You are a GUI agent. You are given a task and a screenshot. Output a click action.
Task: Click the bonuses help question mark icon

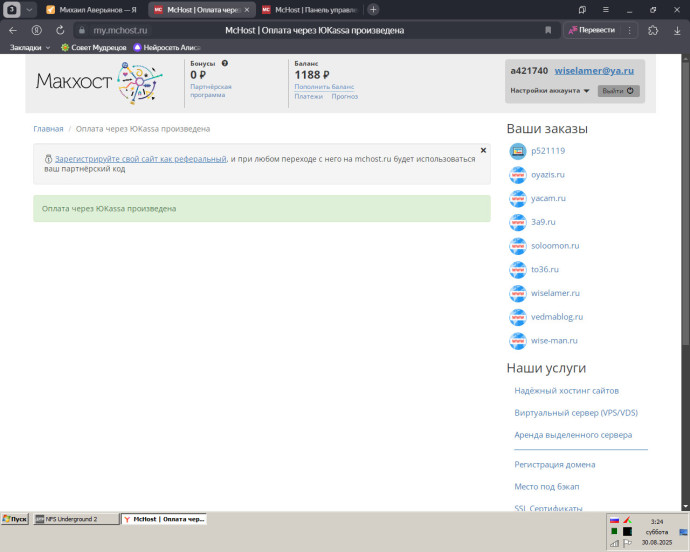tap(225, 63)
